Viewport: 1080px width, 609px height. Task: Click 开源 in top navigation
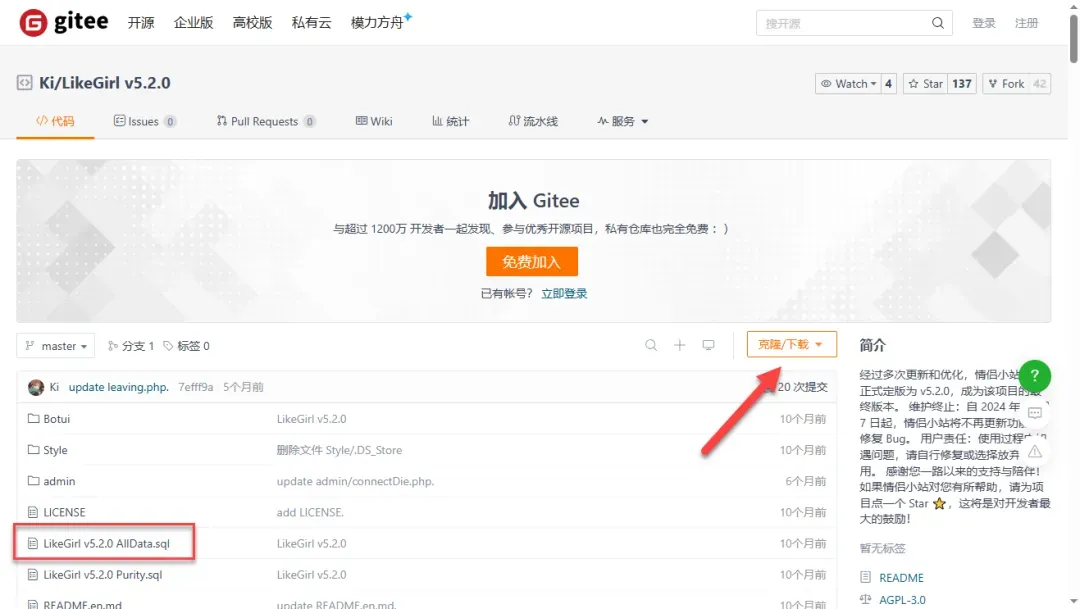pos(141,23)
